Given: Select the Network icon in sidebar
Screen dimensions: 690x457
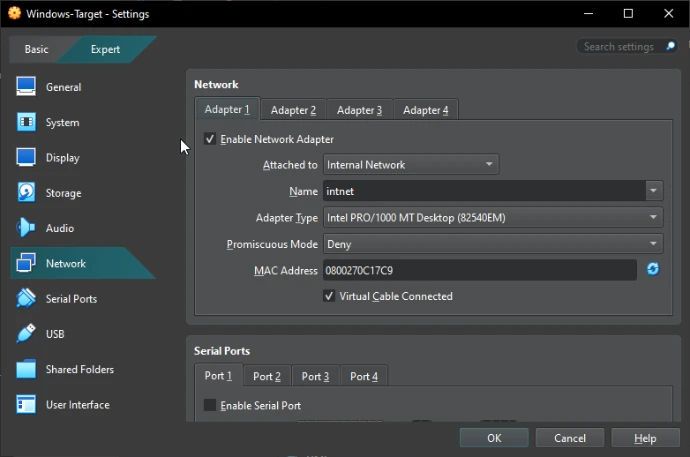Looking at the screenshot, I should coord(26,263).
